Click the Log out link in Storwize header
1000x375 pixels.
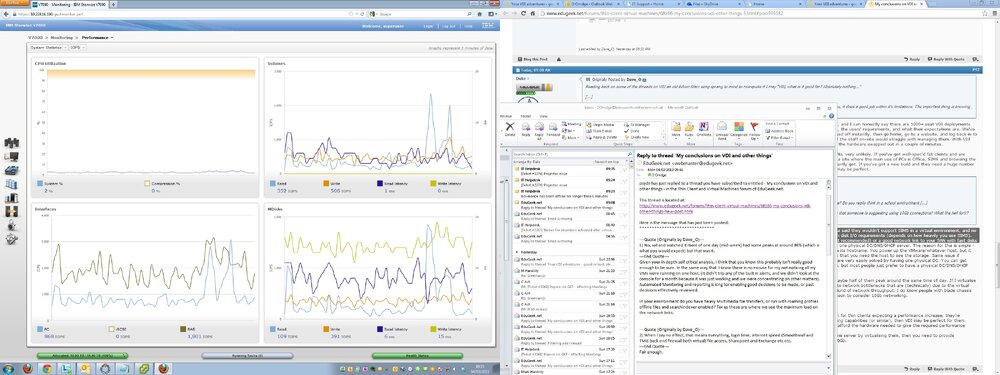448,26
